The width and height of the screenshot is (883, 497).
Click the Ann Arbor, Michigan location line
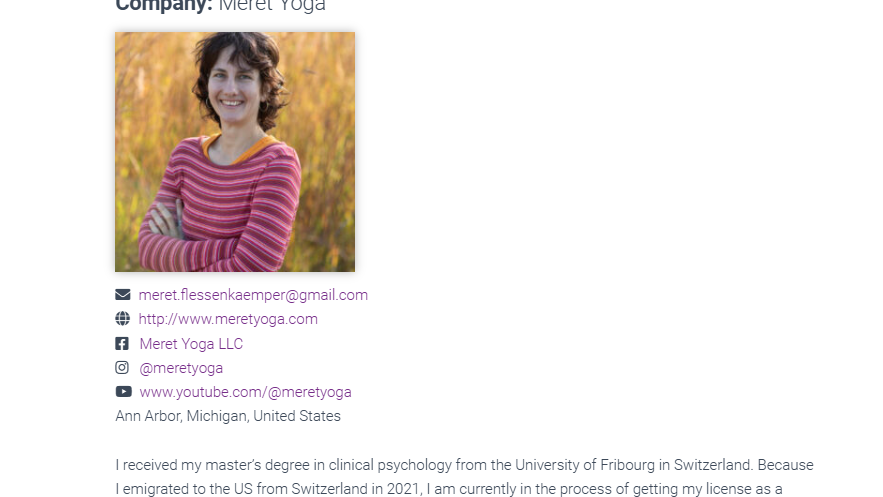click(228, 416)
